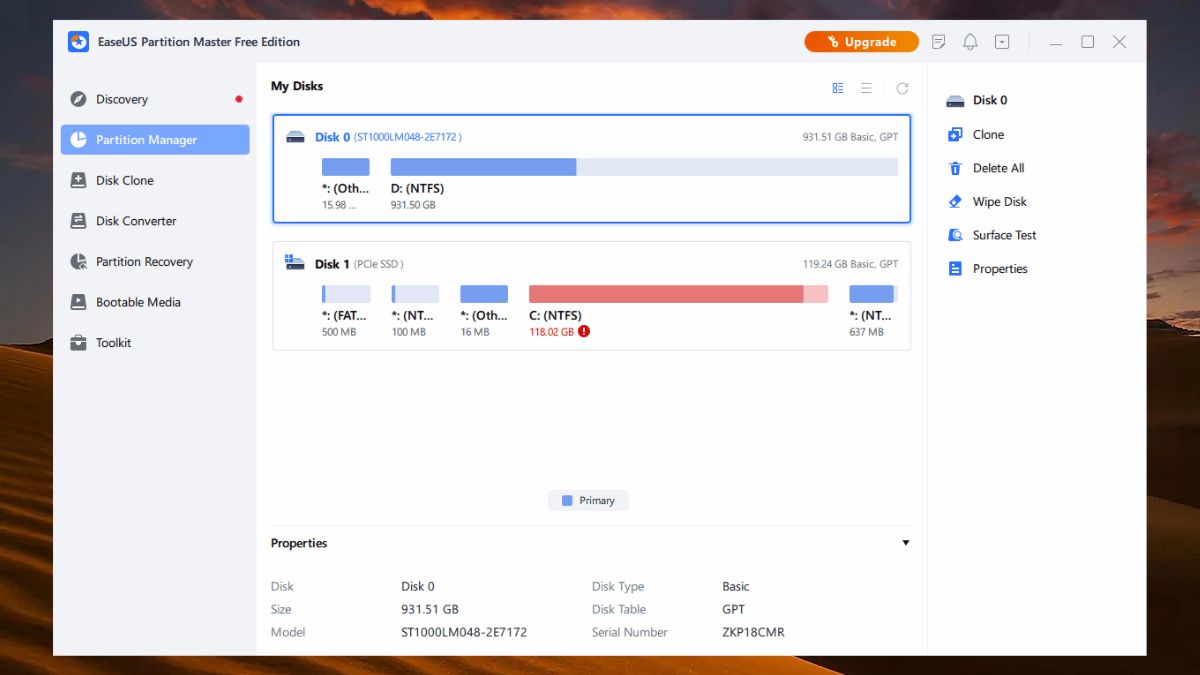Select the Partition Manager pie icon
Image resolution: width=1200 pixels, height=675 pixels.
pos(78,140)
